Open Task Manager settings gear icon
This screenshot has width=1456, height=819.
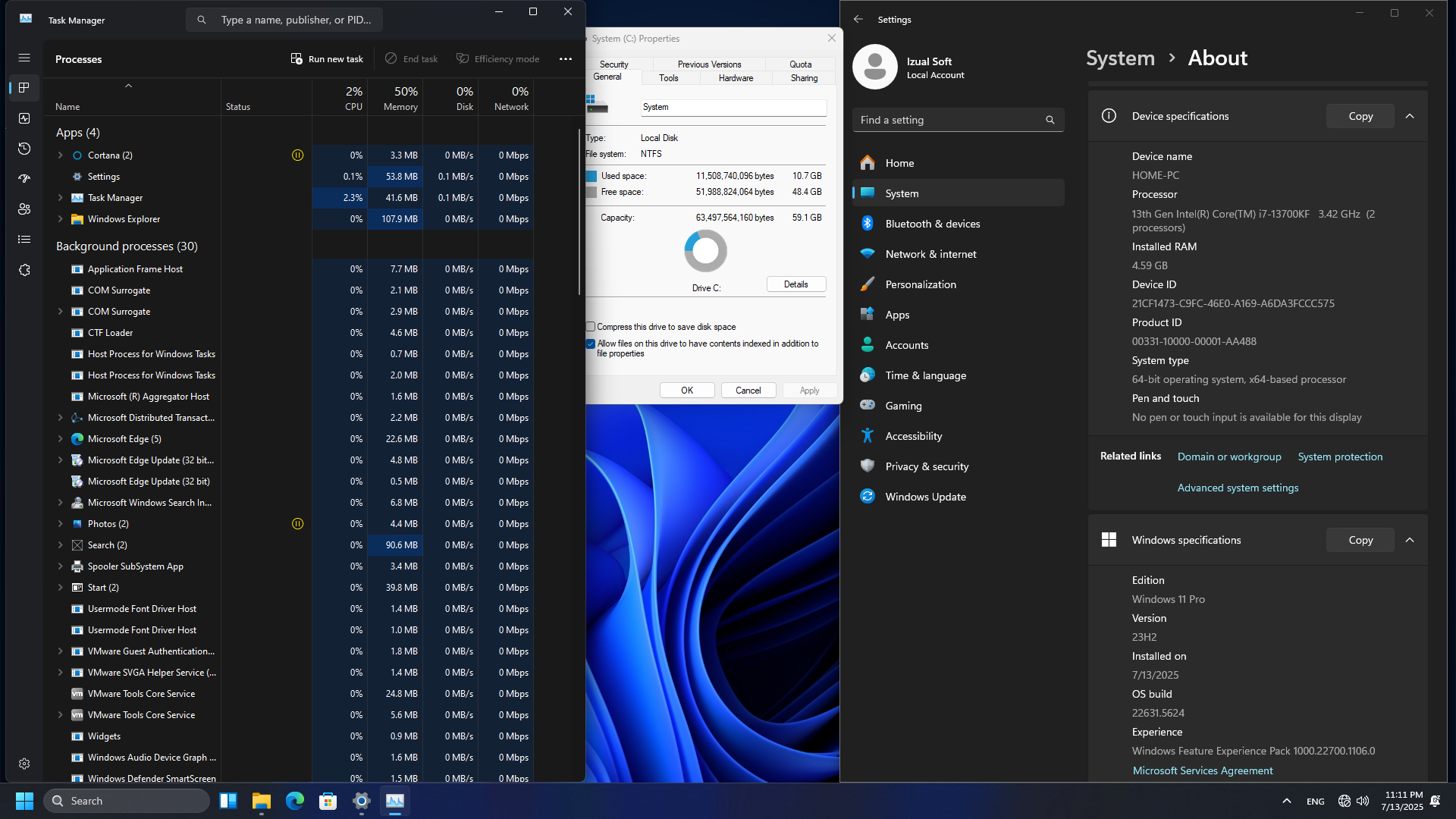click(24, 764)
